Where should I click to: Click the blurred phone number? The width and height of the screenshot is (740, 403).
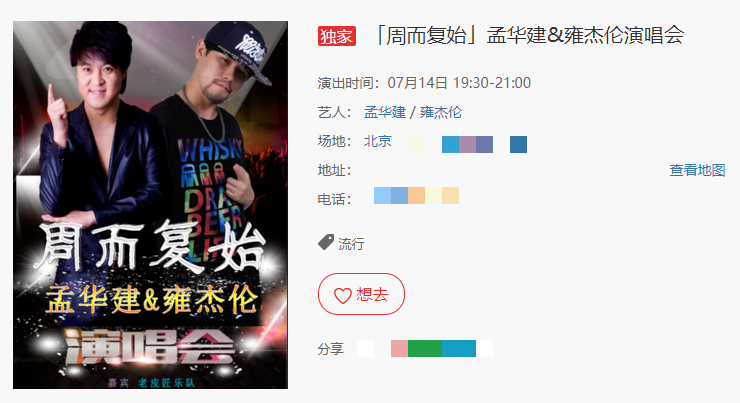point(416,195)
